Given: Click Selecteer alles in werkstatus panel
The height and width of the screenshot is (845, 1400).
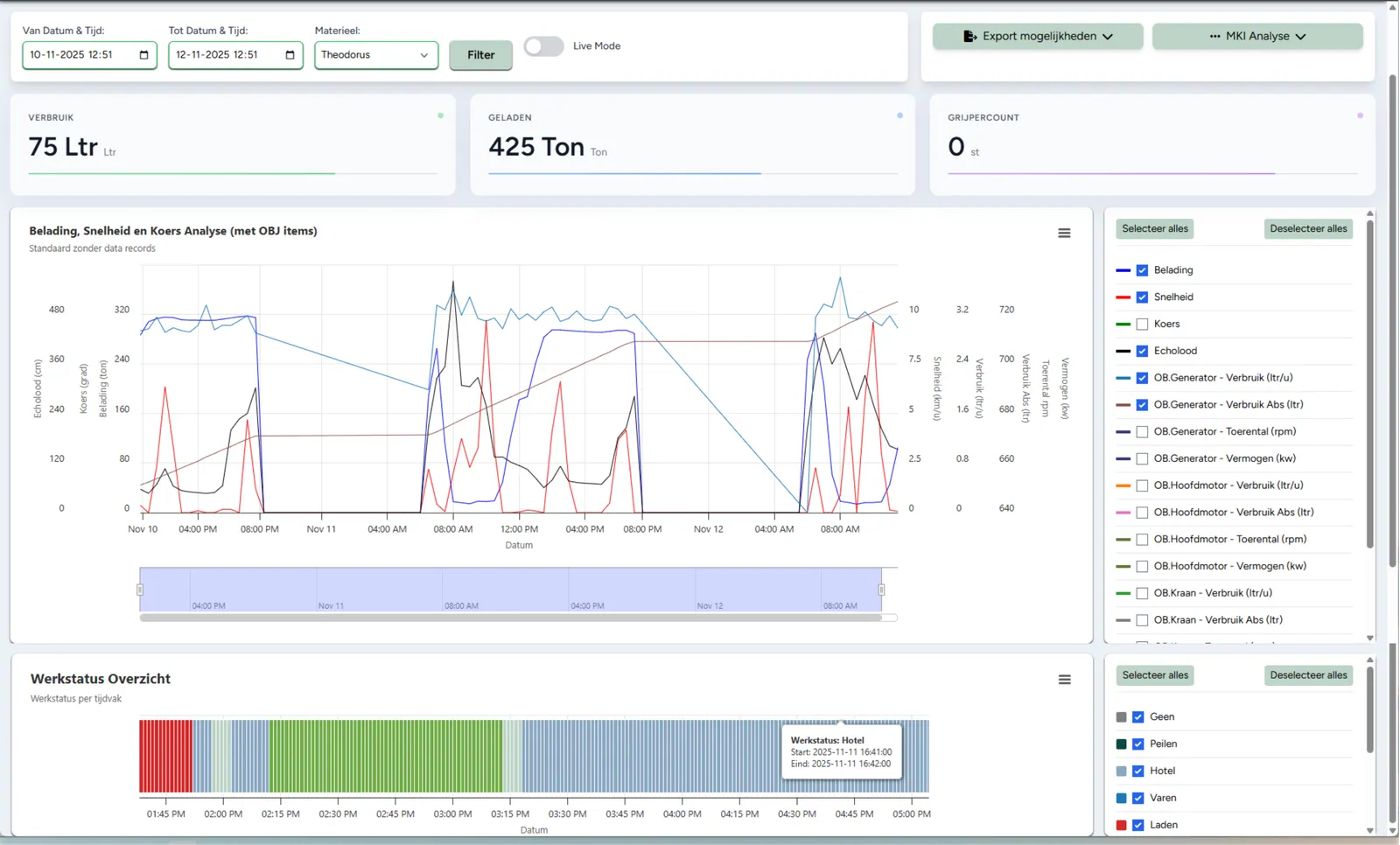Looking at the screenshot, I should point(1155,675).
